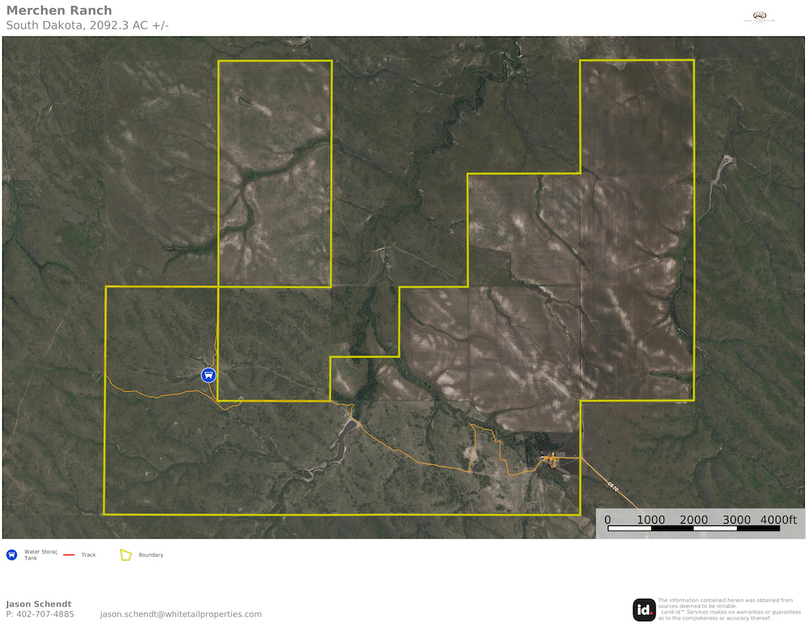
Task: Click the orange Track legend line
Action: 70,554
